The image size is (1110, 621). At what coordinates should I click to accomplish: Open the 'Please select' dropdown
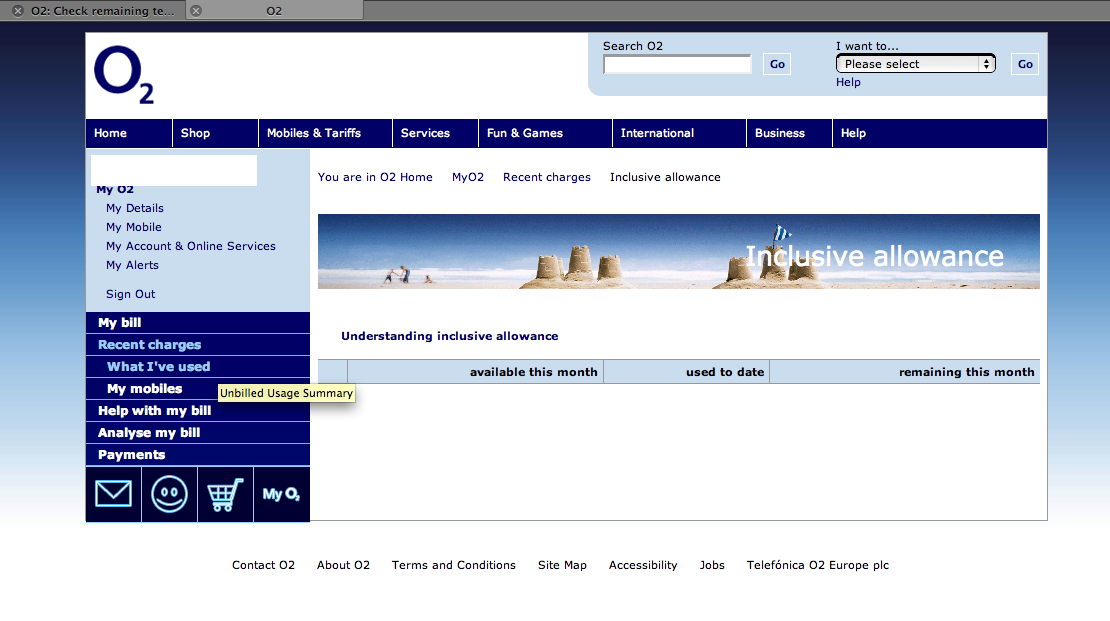point(915,64)
